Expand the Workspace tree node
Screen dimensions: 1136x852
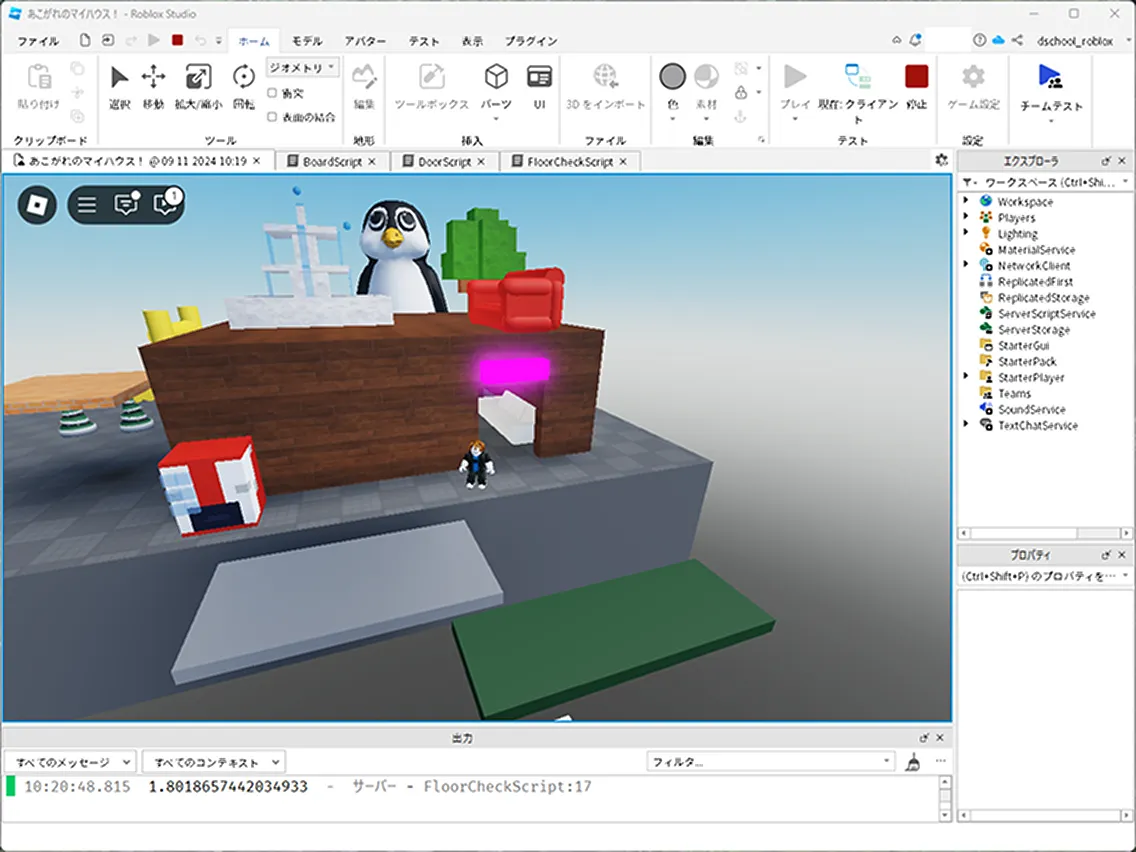pyautogui.click(x=966, y=201)
